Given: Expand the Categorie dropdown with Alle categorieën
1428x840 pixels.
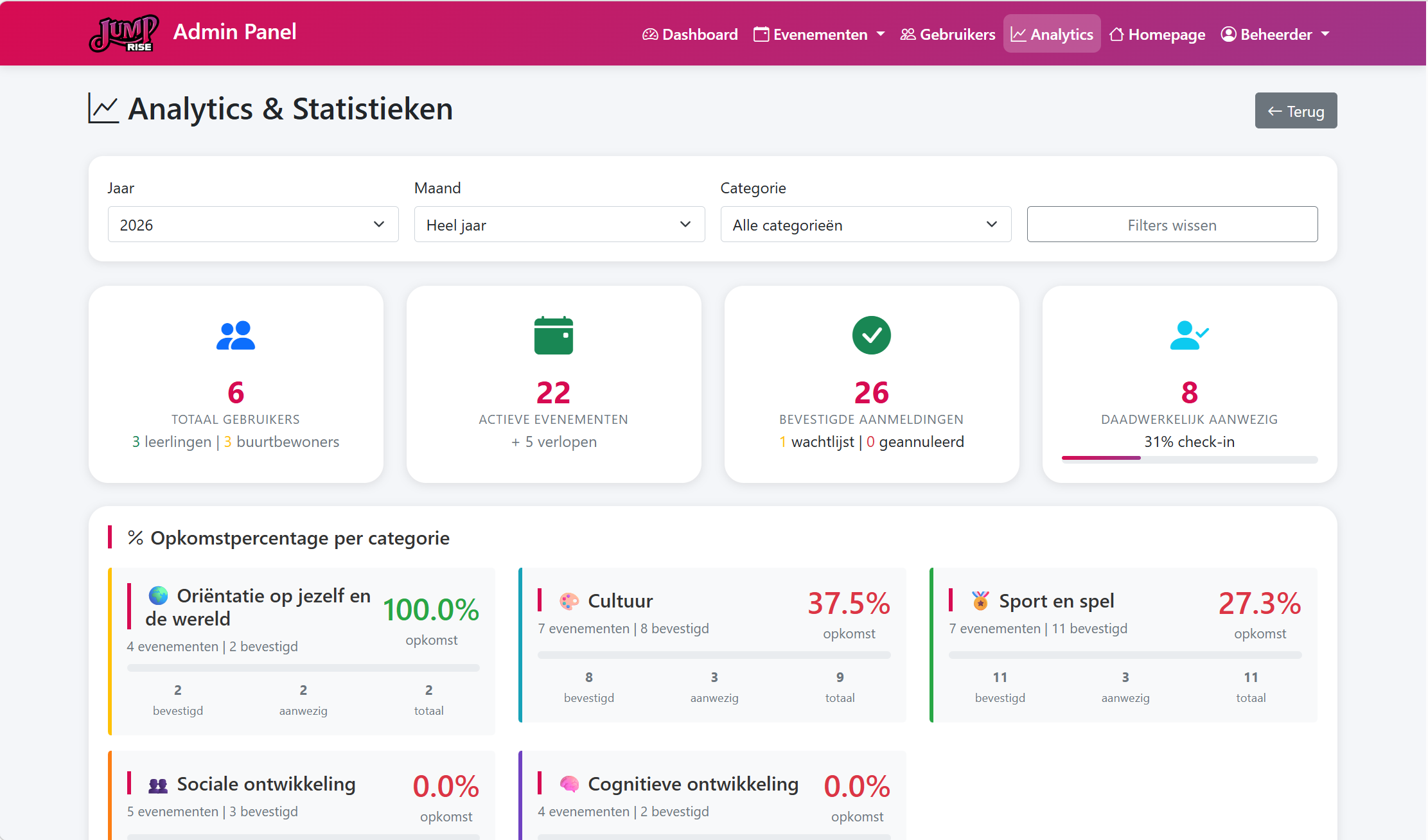Looking at the screenshot, I should pos(865,224).
